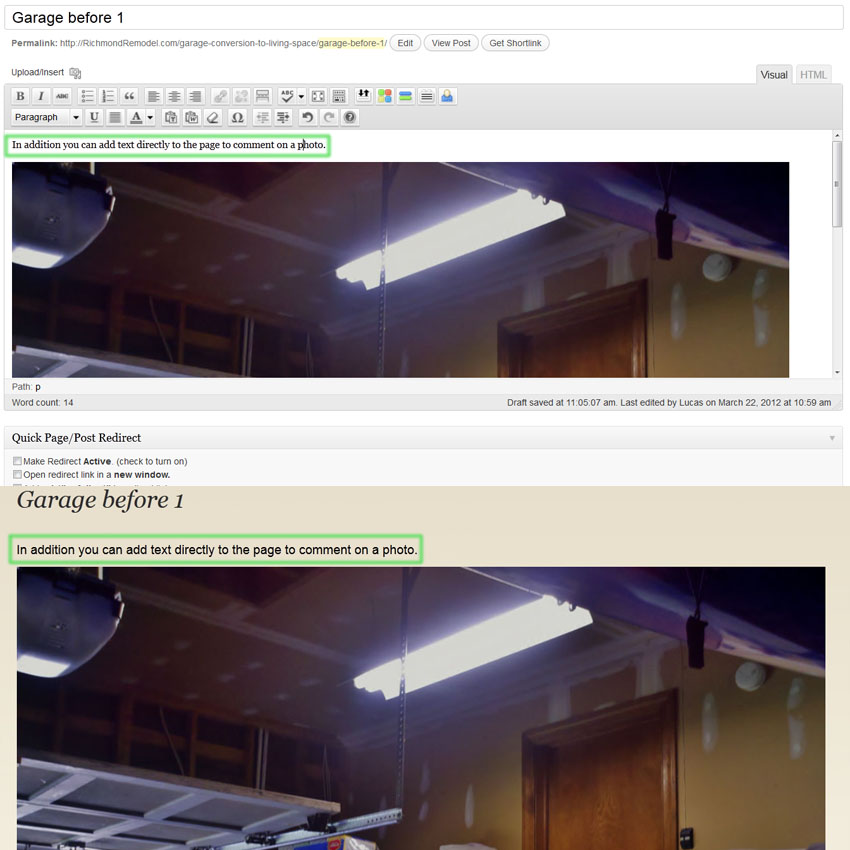Click the View Post button

pos(450,43)
